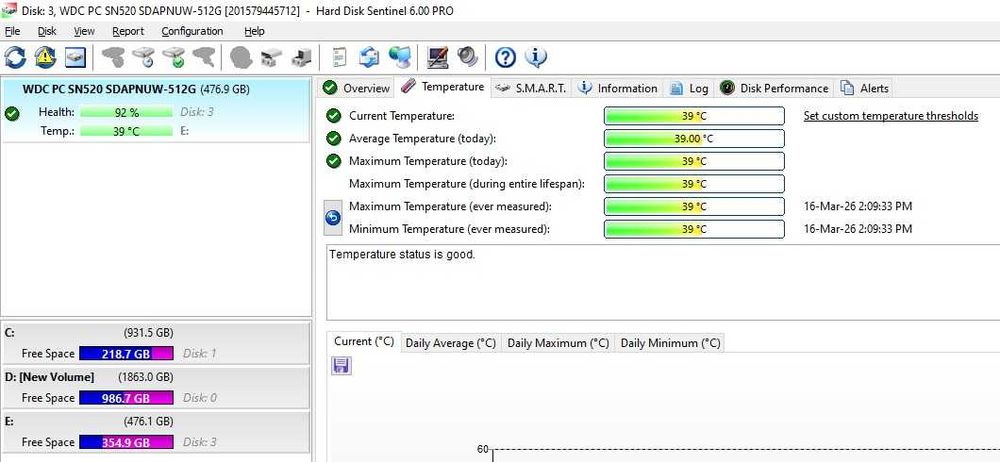Click the Current Temperature 39 °C gauge
Viewport: 1000px width, 462px height.
coord(694,116)
